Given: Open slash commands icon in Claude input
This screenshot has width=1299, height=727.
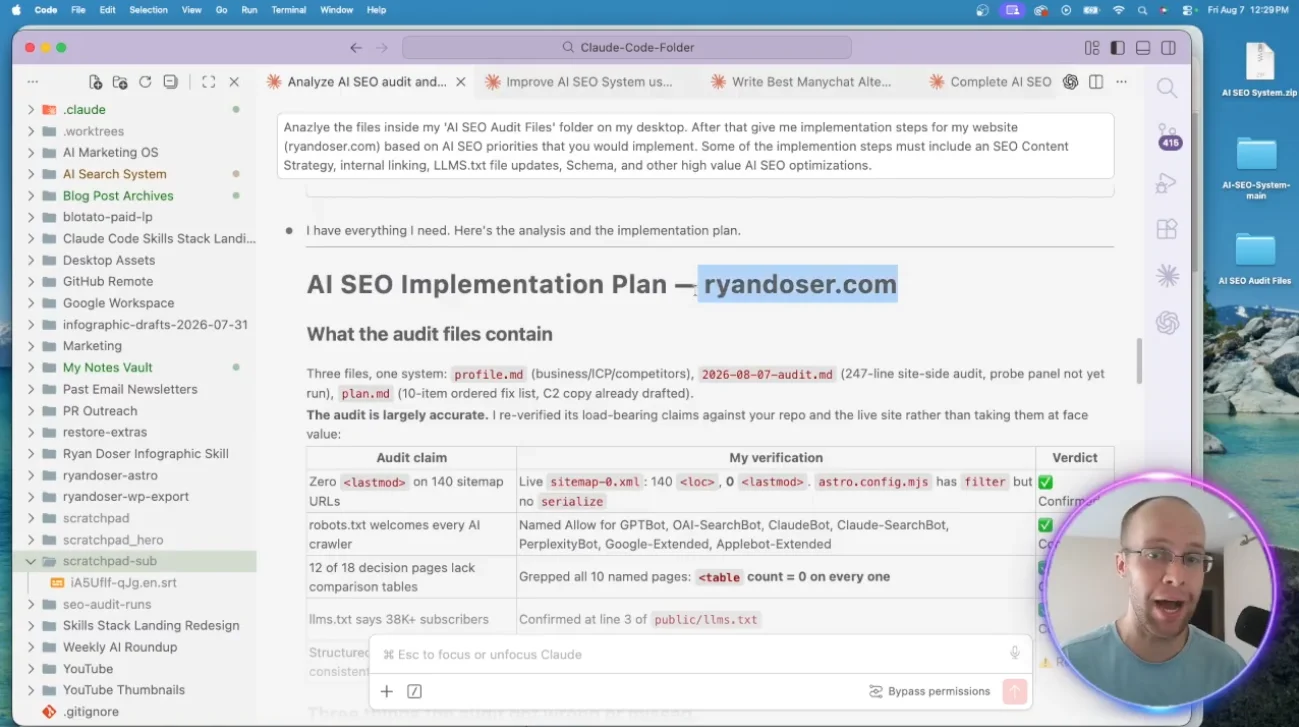Looking at the screenshot, I should point(415,691).
